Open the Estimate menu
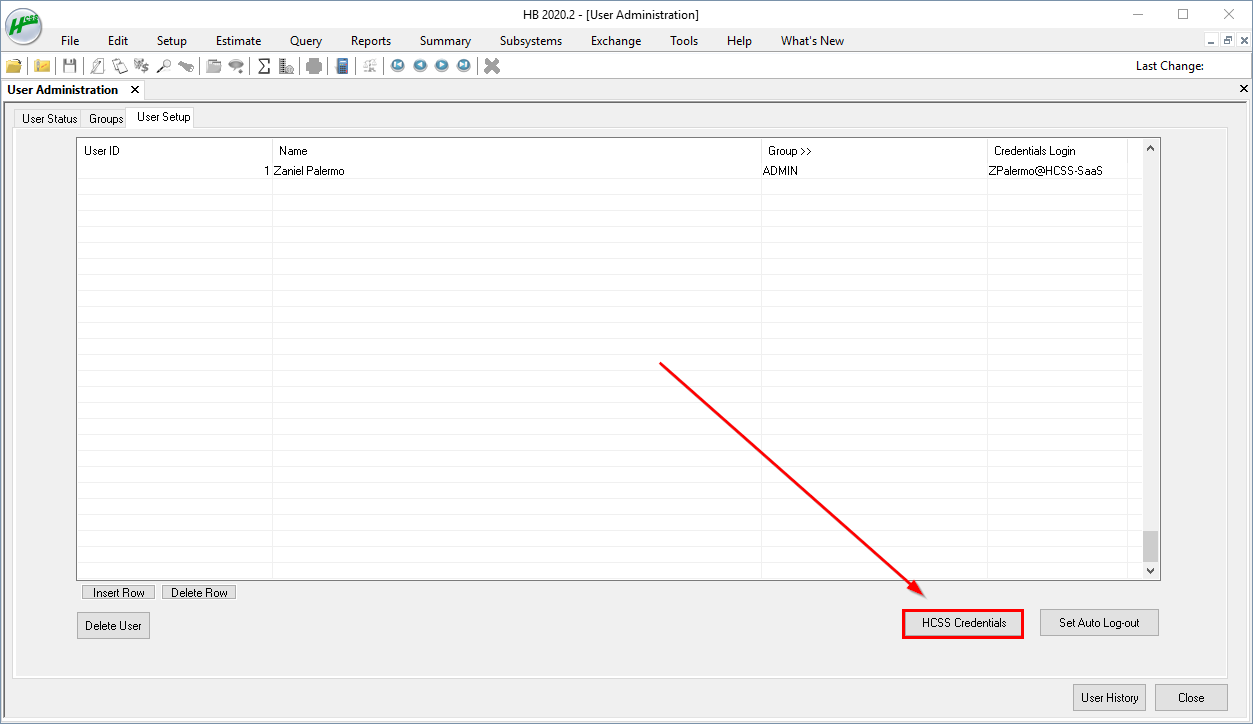1253x724 pixels. (238, 41)
